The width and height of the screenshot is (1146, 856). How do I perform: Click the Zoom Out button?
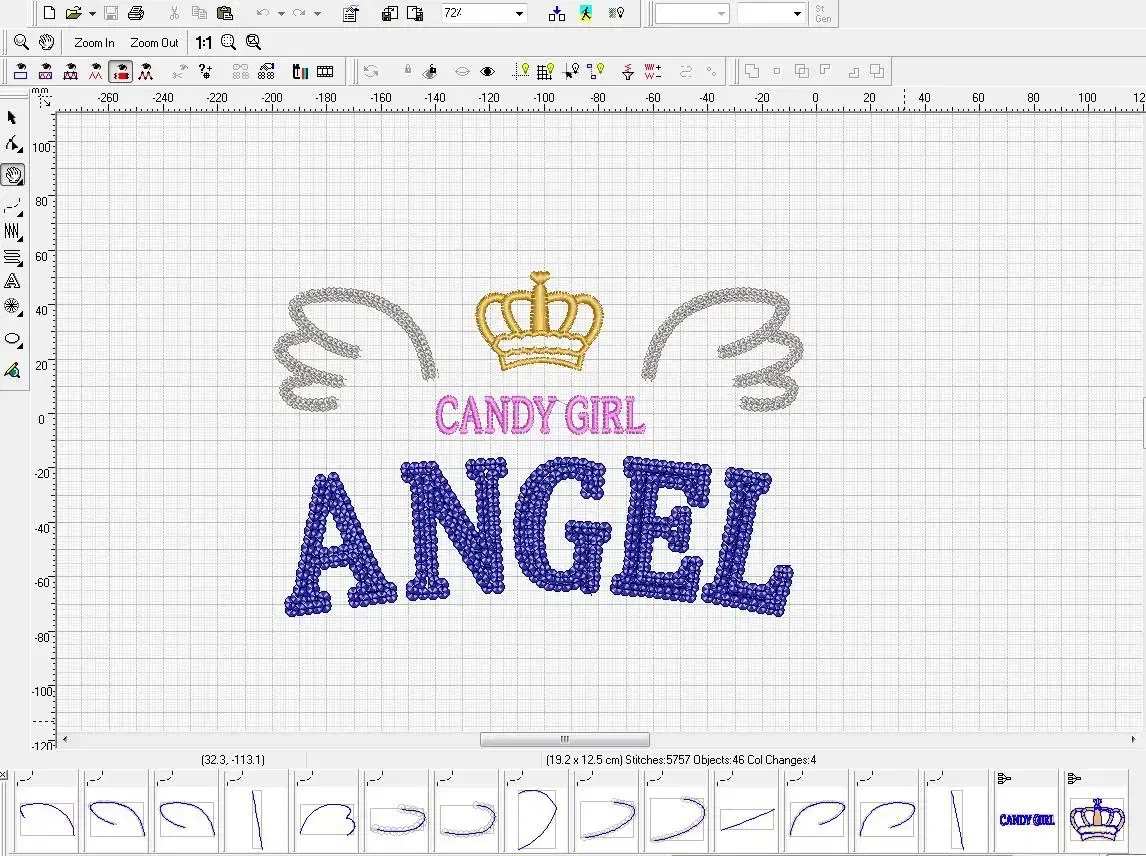154,43
